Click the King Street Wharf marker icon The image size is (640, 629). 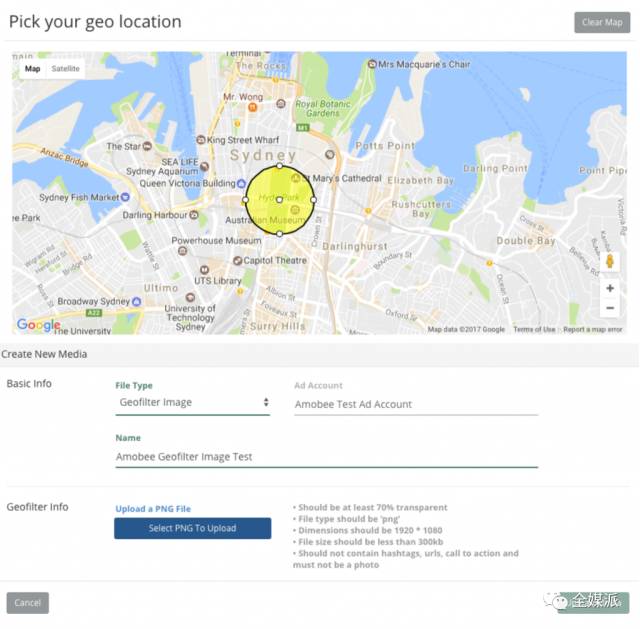click(x=200, y=140)
